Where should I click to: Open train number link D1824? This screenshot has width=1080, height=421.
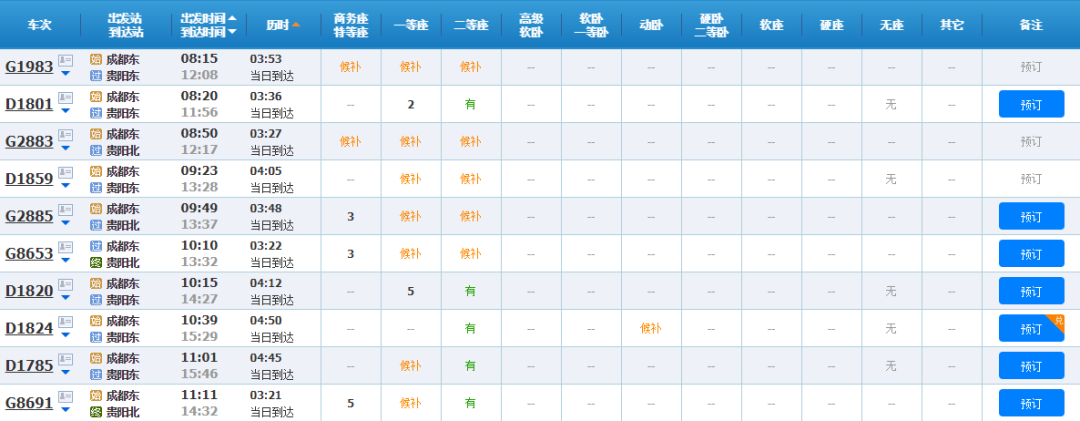click(x=30, y=328)
